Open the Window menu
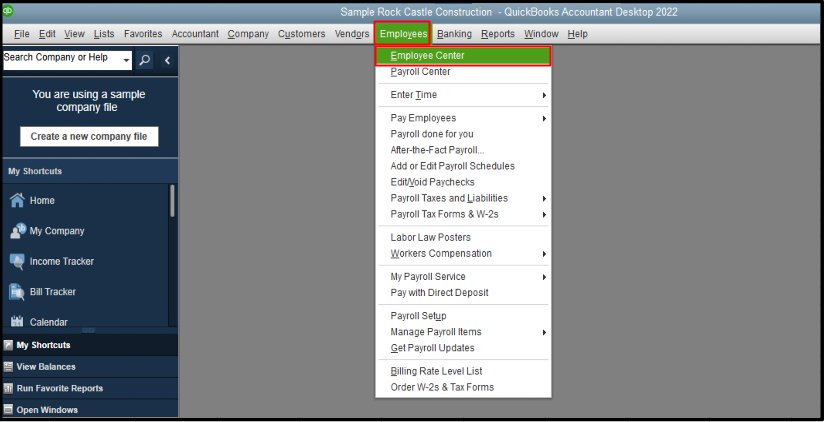 point(541,34)
